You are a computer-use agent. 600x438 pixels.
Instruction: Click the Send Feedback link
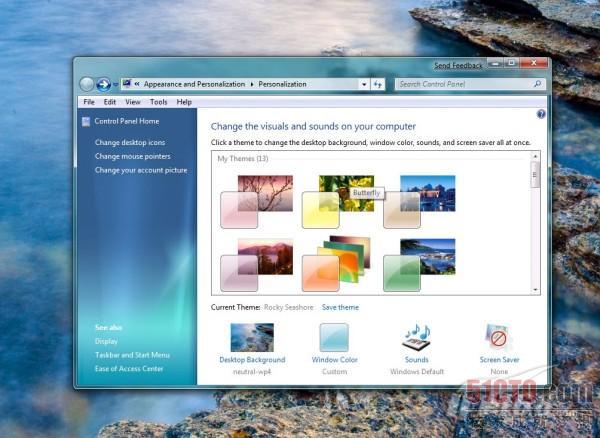coord(458,66)
